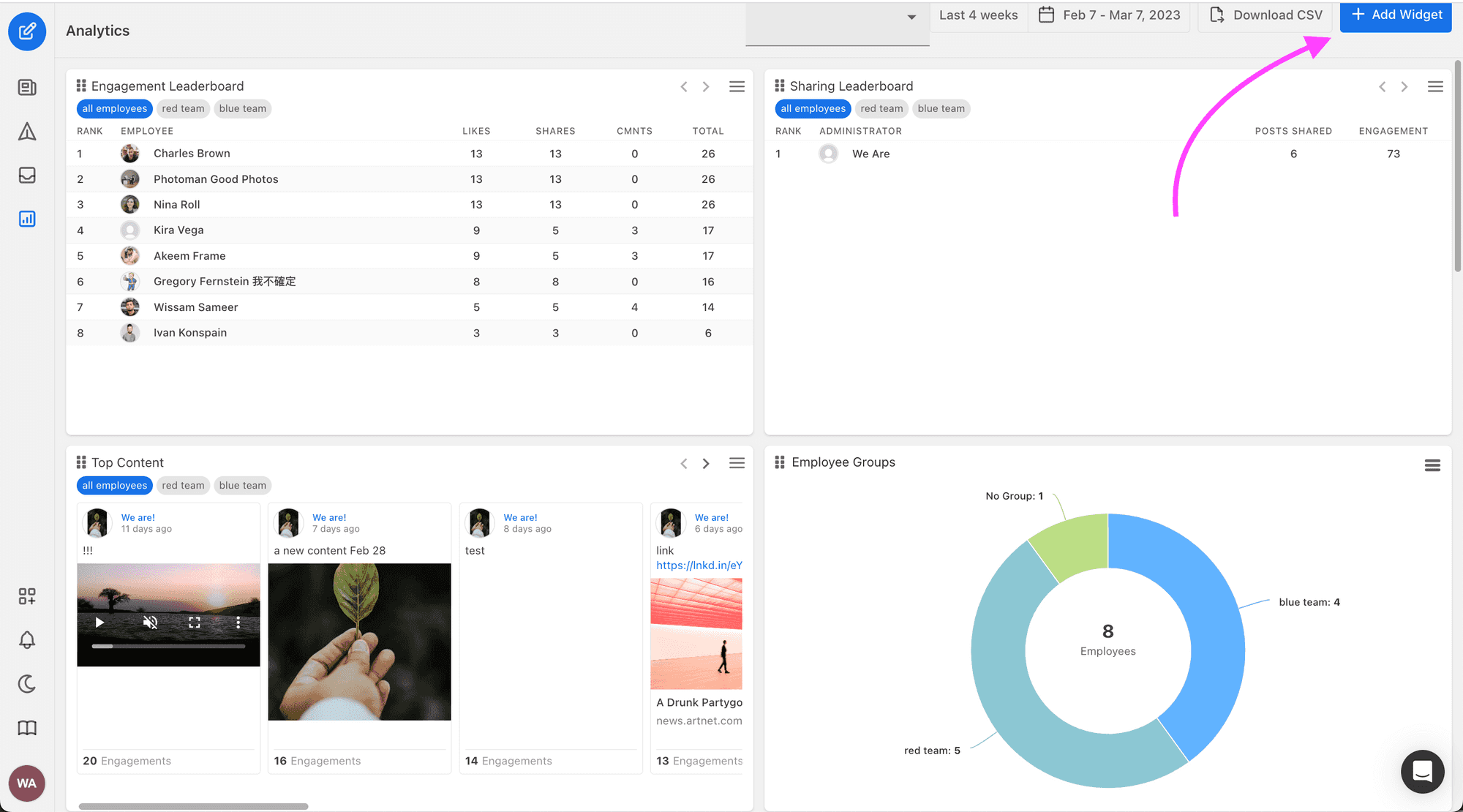1463x812 pixels.
Task: Click the Add Widget button
Action: point(1396,15)
